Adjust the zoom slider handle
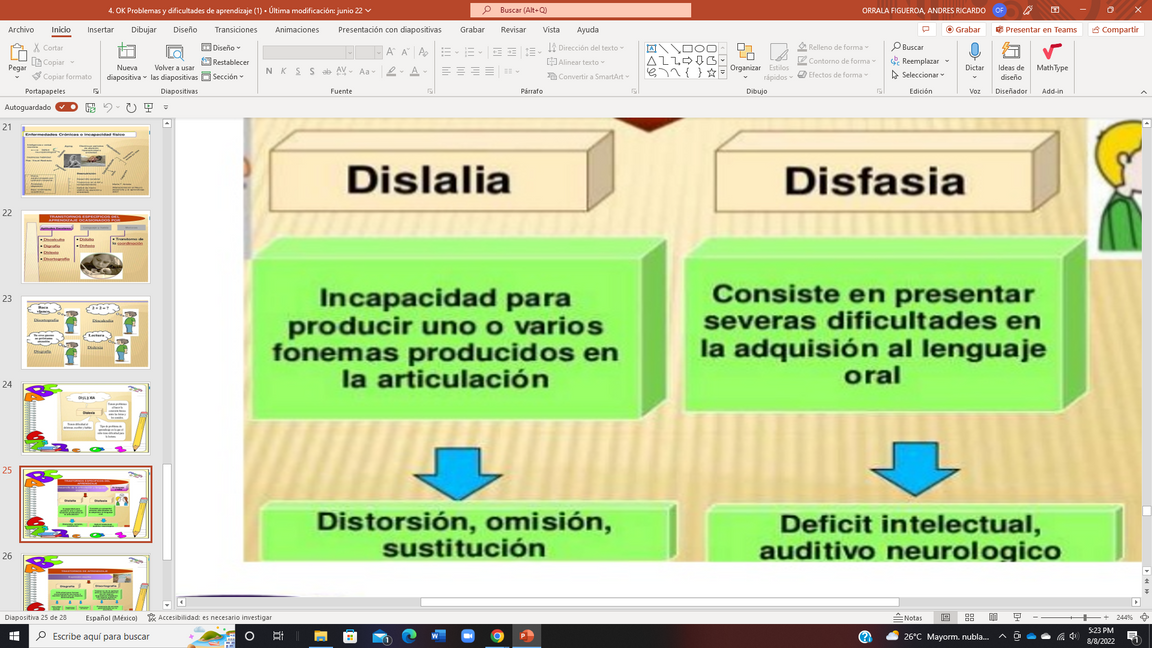 [x=1085, y=617]
